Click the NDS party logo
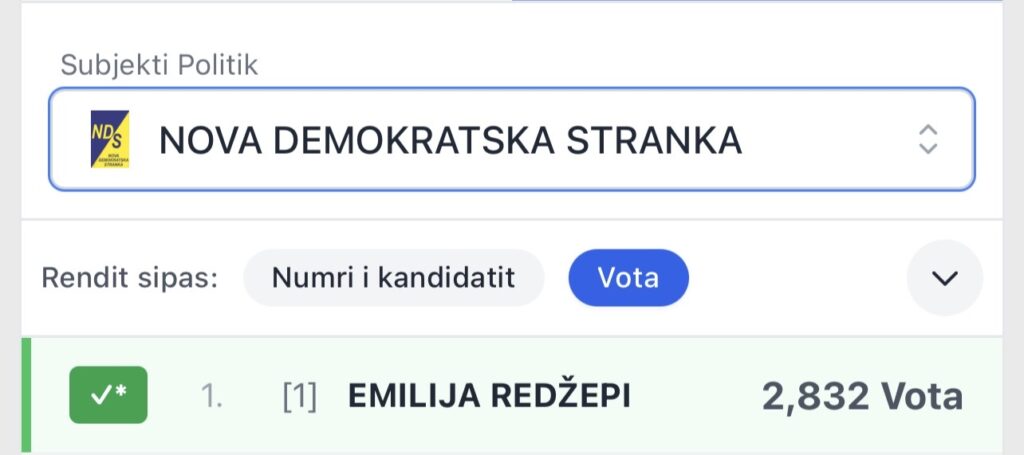This screenshot has height=455, width=1024. pos(110,140)
